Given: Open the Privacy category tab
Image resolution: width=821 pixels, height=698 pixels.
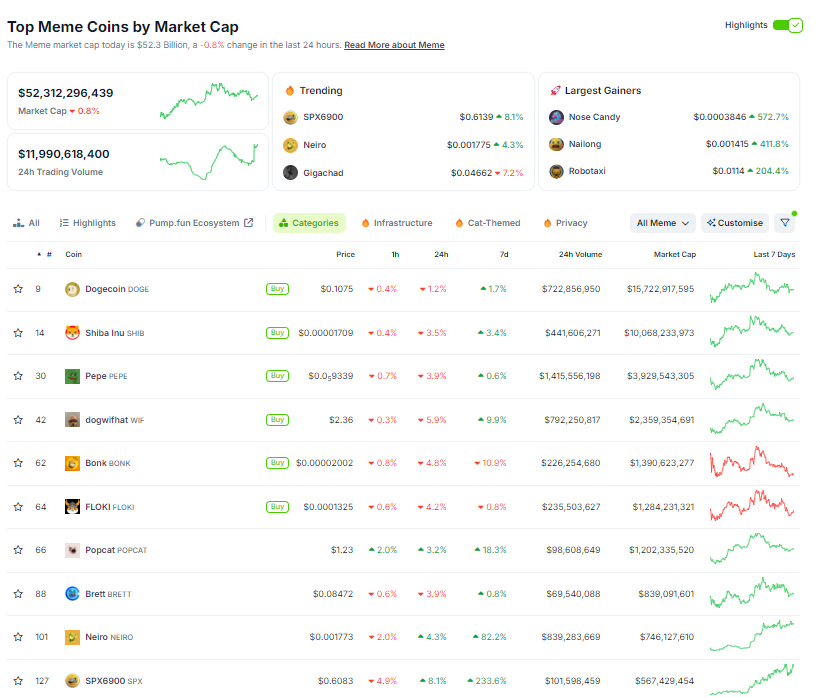Looking at the screenshot, I should pos(565,223).
